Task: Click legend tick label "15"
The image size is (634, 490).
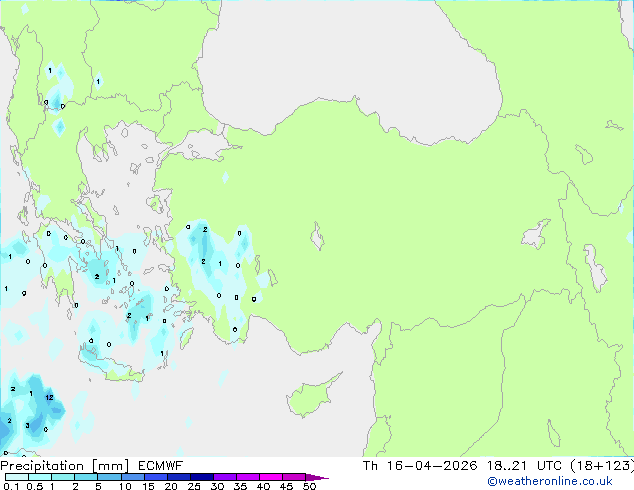Action: [148, 486]
